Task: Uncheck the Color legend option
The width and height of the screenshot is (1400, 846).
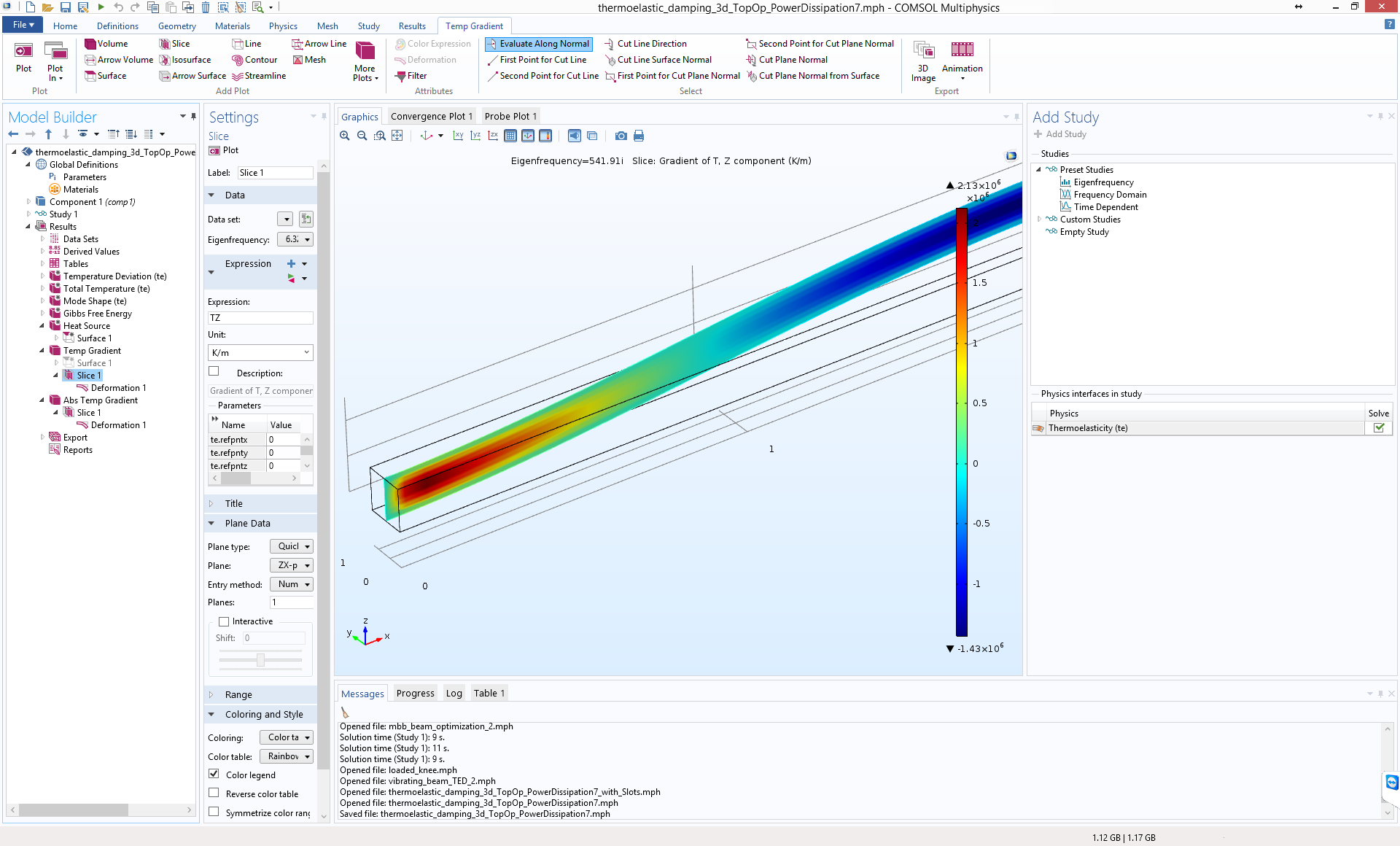Action: point(214,774)
